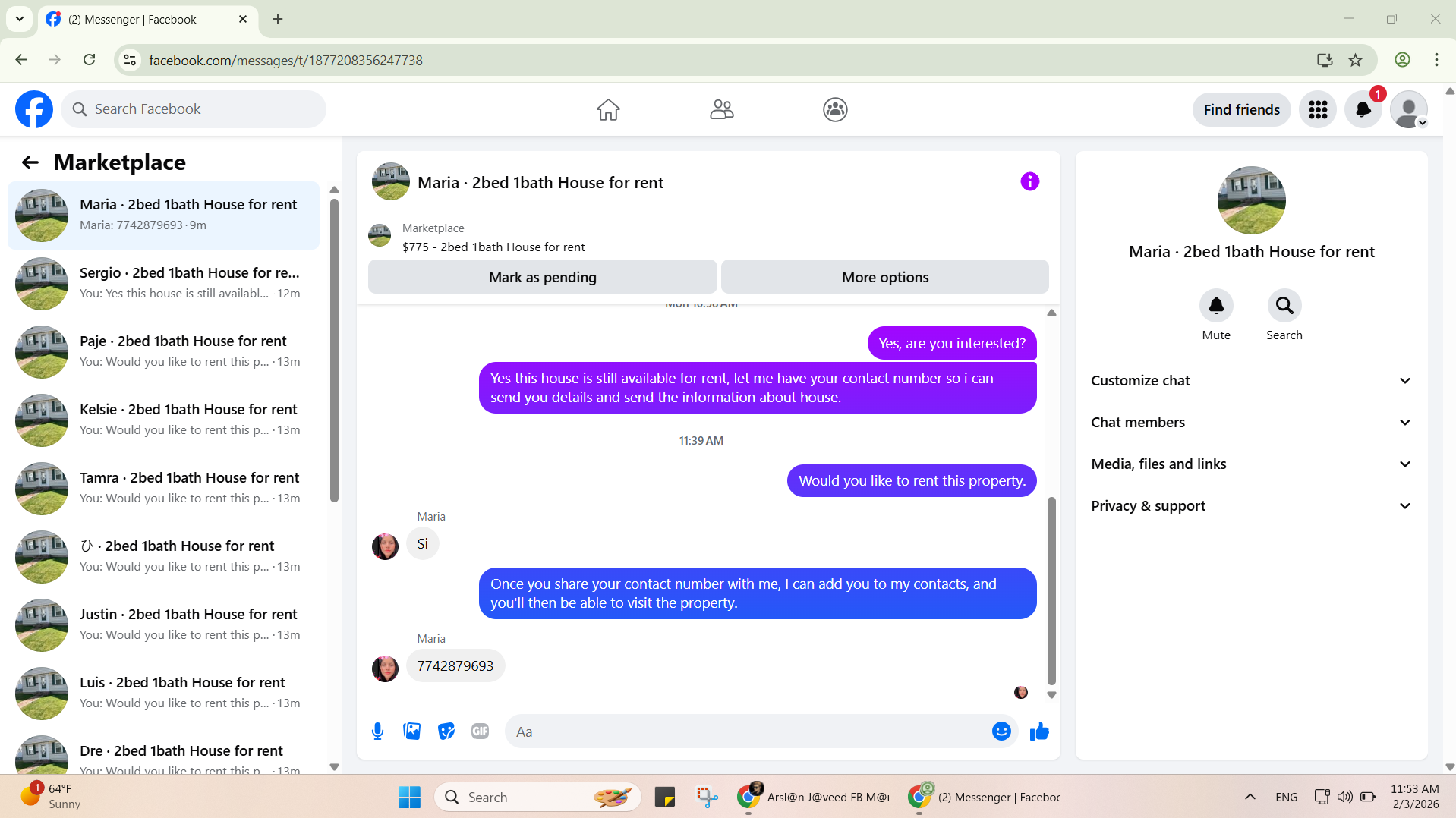Go back using the Marketplace back arrow
The height and width of the screenshot is (818, 1456).
30,162
